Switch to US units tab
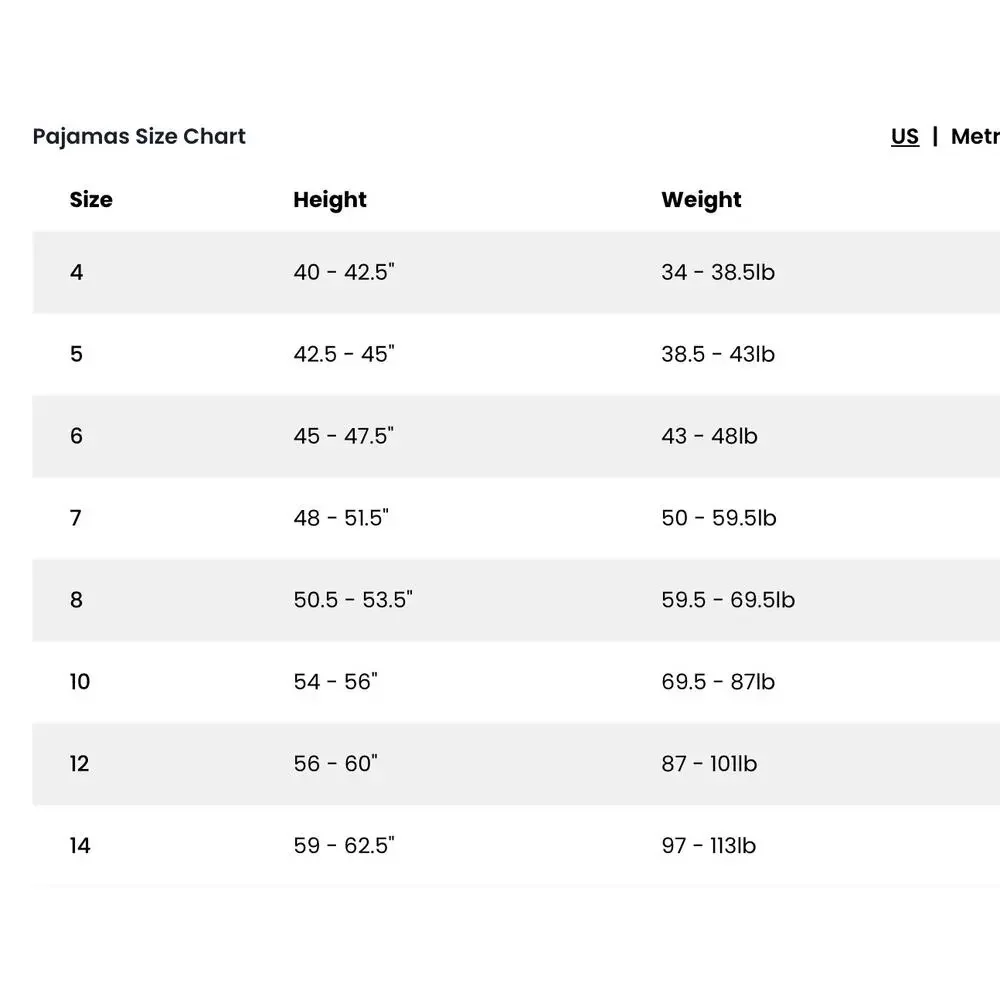 pos(904,136)
